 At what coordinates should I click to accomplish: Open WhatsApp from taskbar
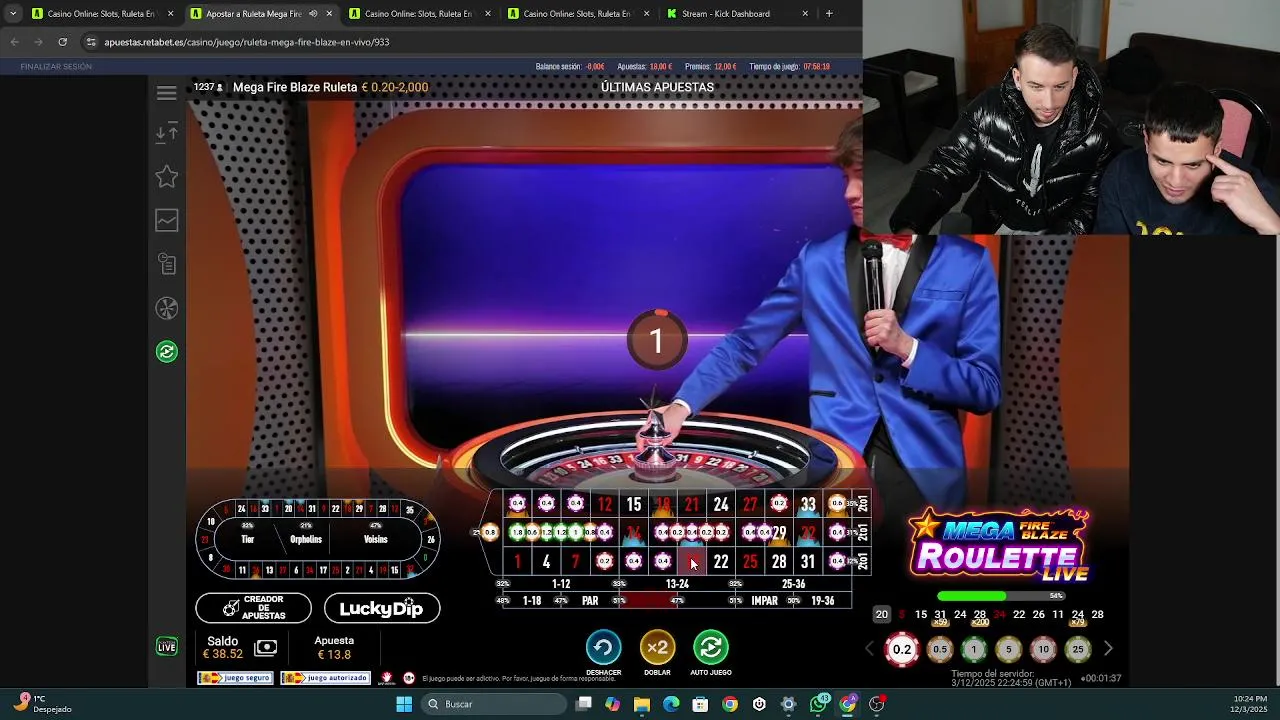(818, 704)
